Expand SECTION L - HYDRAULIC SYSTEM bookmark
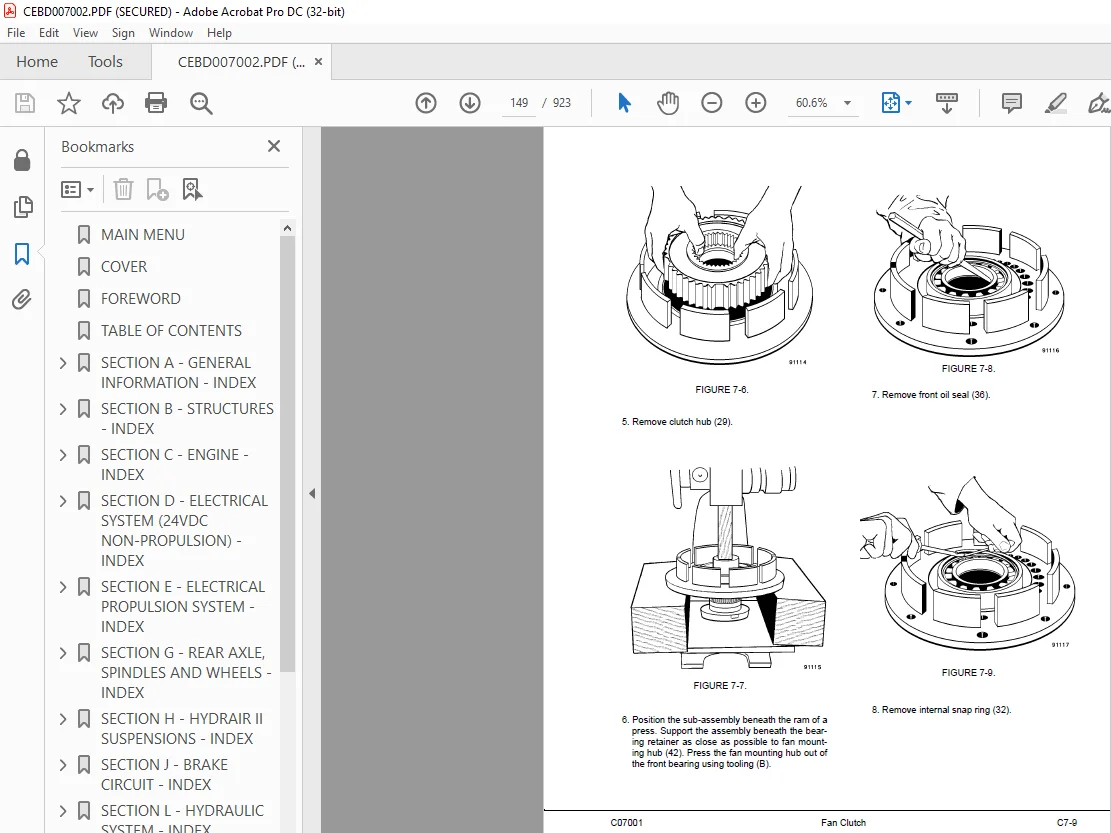This screenshot has width=1111, height=833. (x=63, y=811)
